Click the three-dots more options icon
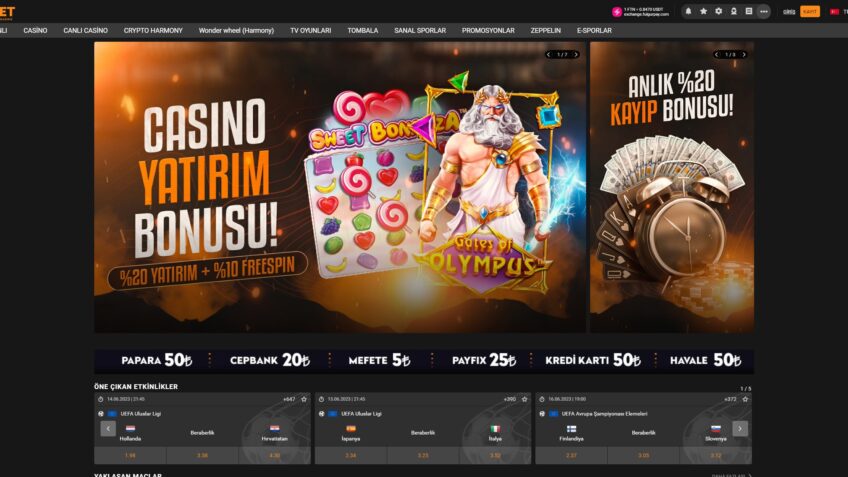 tap(764, 11)
